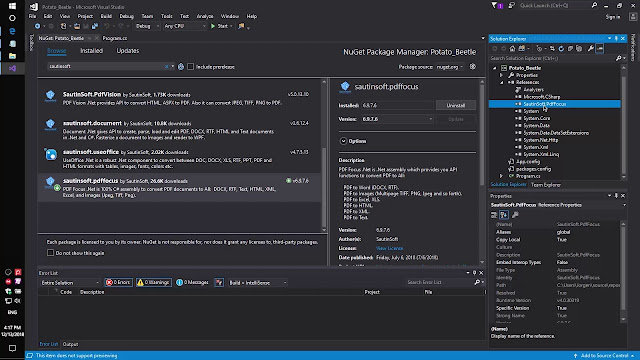This screenshot has width=640, height=360.
Task: Click Pending Changes Filter icon in Solution Explorer
Action: 540,49
